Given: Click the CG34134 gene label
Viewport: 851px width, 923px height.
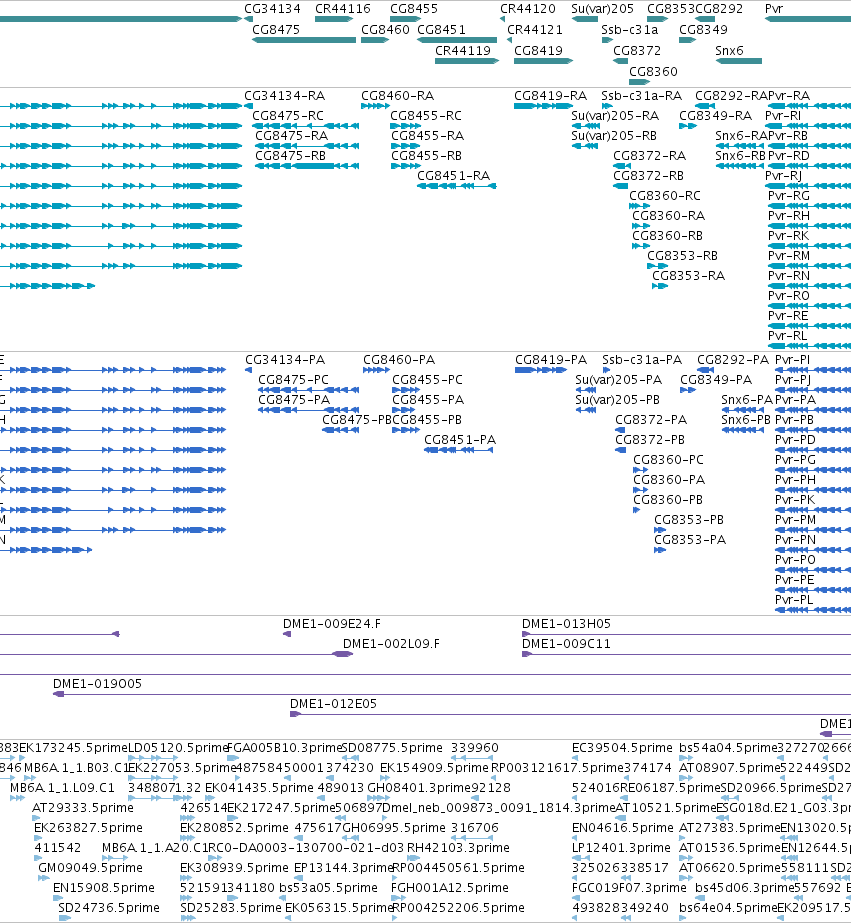Looking at the screenshot, I should point(272,9).
